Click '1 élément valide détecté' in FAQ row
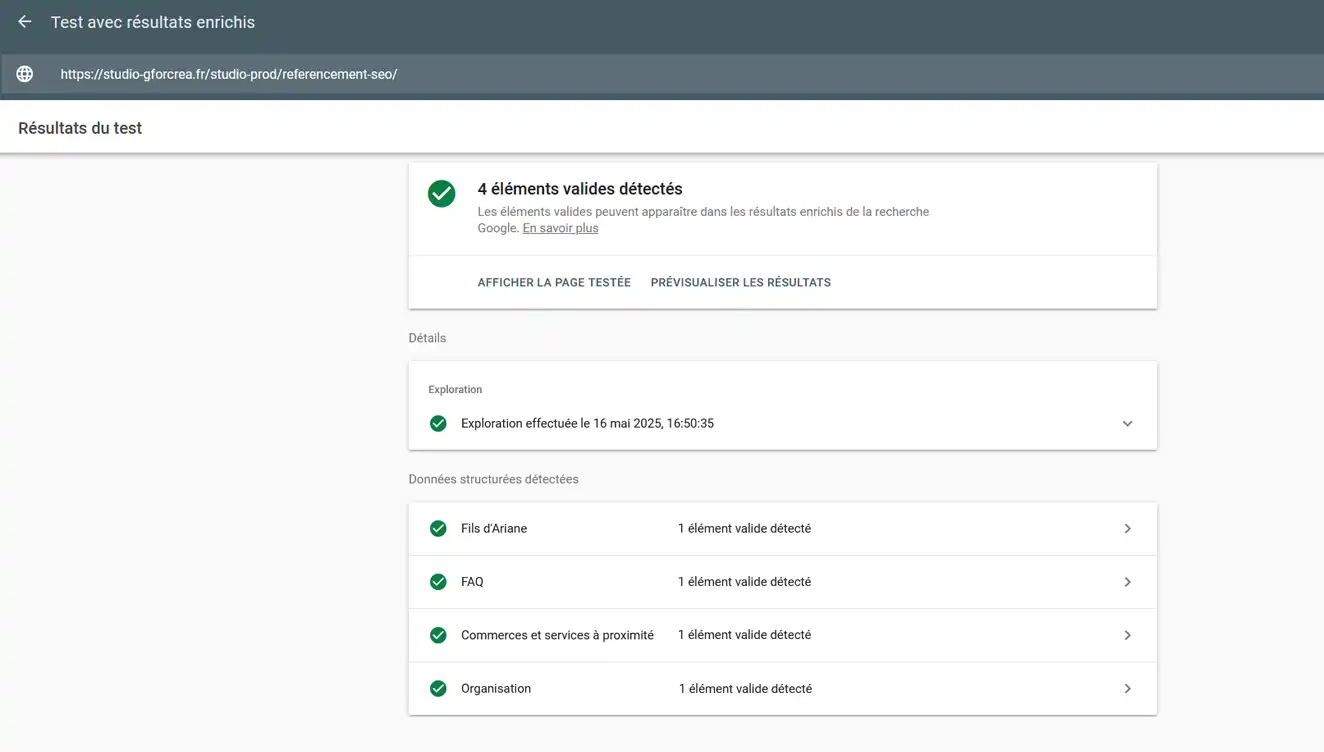The width and height of the screenshot is (1324, 752). point(744,582)
